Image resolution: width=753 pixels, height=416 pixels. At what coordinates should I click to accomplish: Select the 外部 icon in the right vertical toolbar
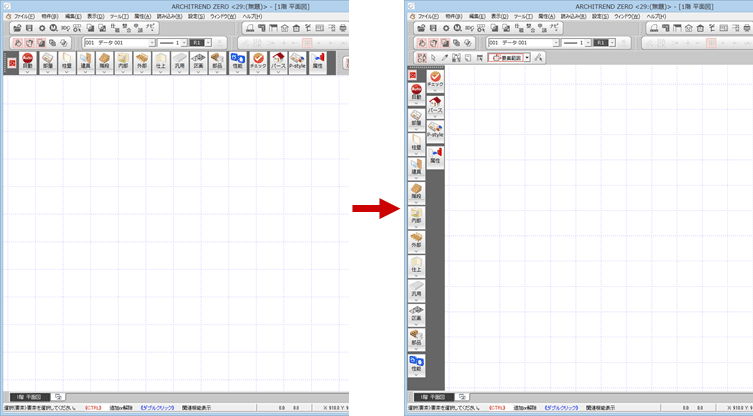click(x=415, y=240)
